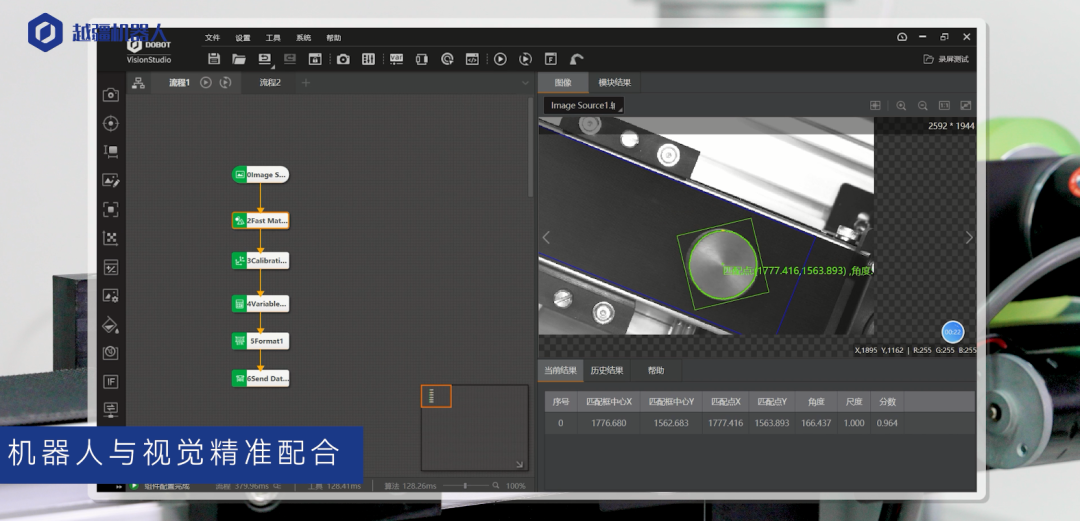Screen dimensions: 1080x521
Task: Toggle fullscreen image view icon
Action: (965, 105)
